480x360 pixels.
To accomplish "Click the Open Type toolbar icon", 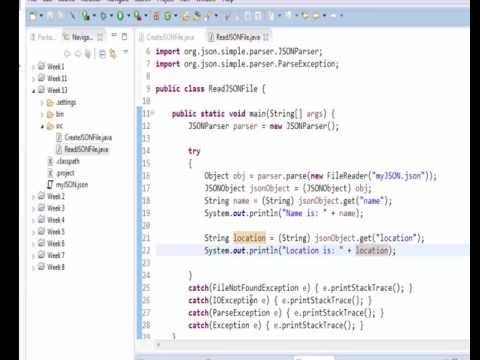I will click(x=186, y=16).
